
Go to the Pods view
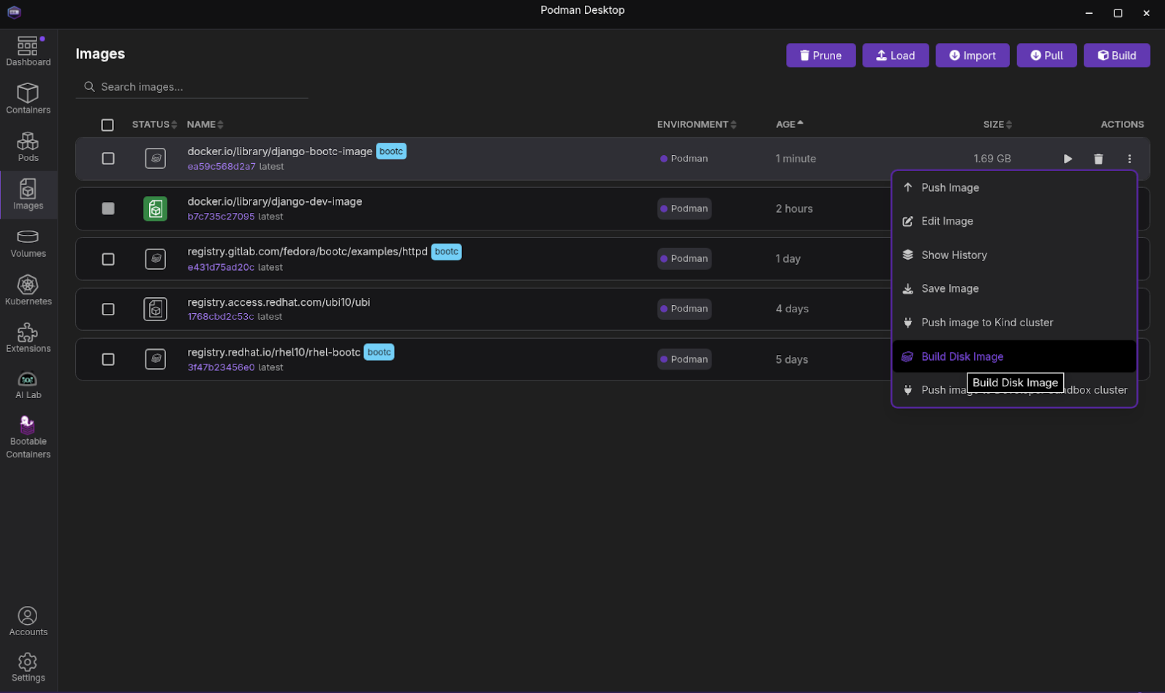(x=28, y=146)
